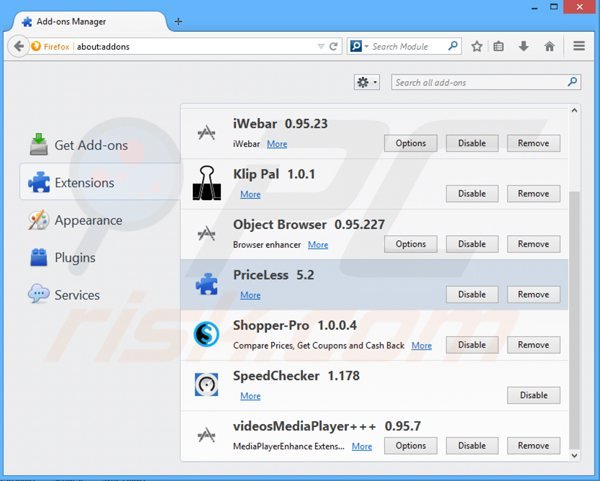This screenshot has height=481, width=600.
Task: Click the Shopper-Pro logo icon
Action: (206, 334)
